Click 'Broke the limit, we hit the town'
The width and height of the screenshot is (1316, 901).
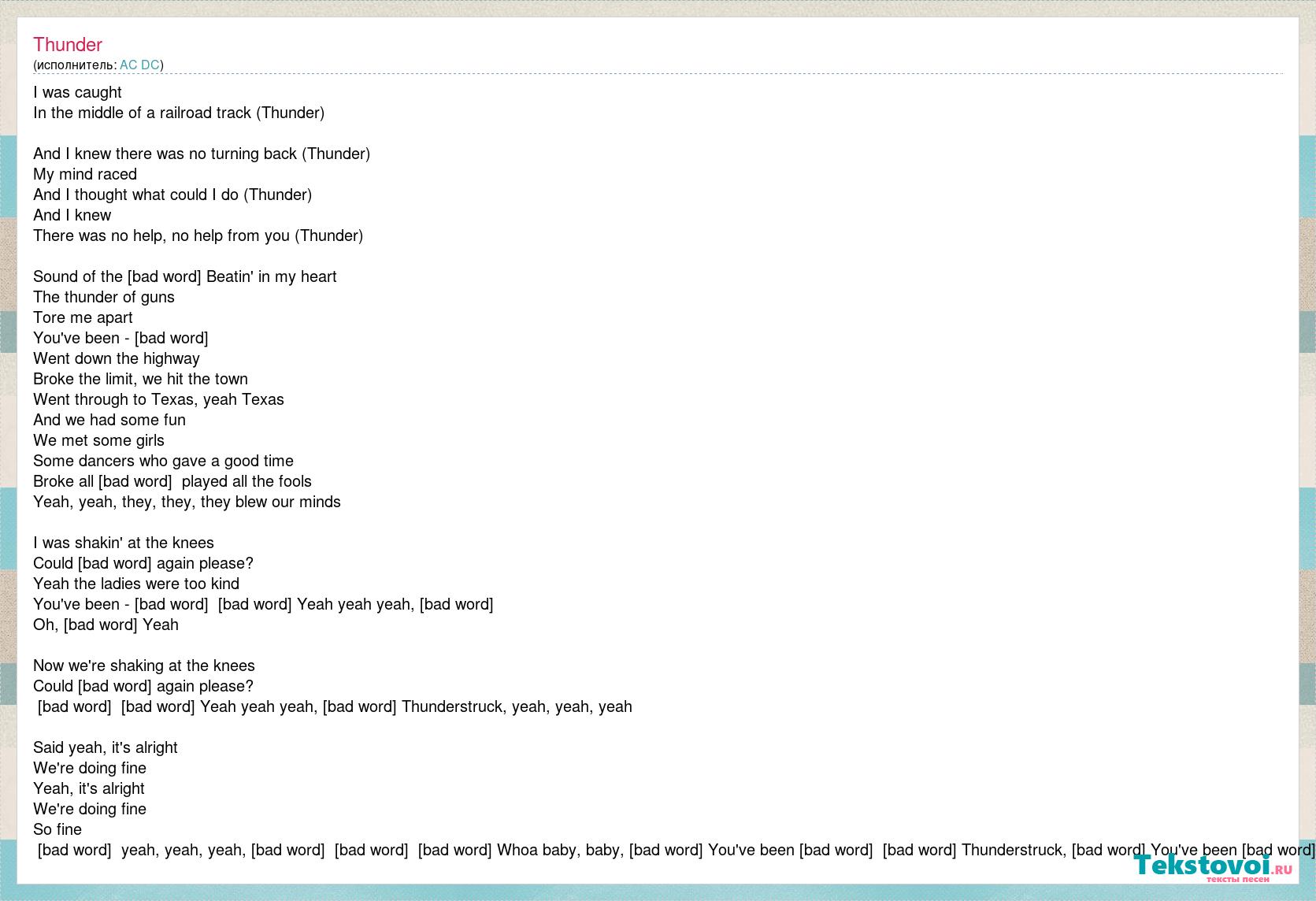tap(140, 379)
